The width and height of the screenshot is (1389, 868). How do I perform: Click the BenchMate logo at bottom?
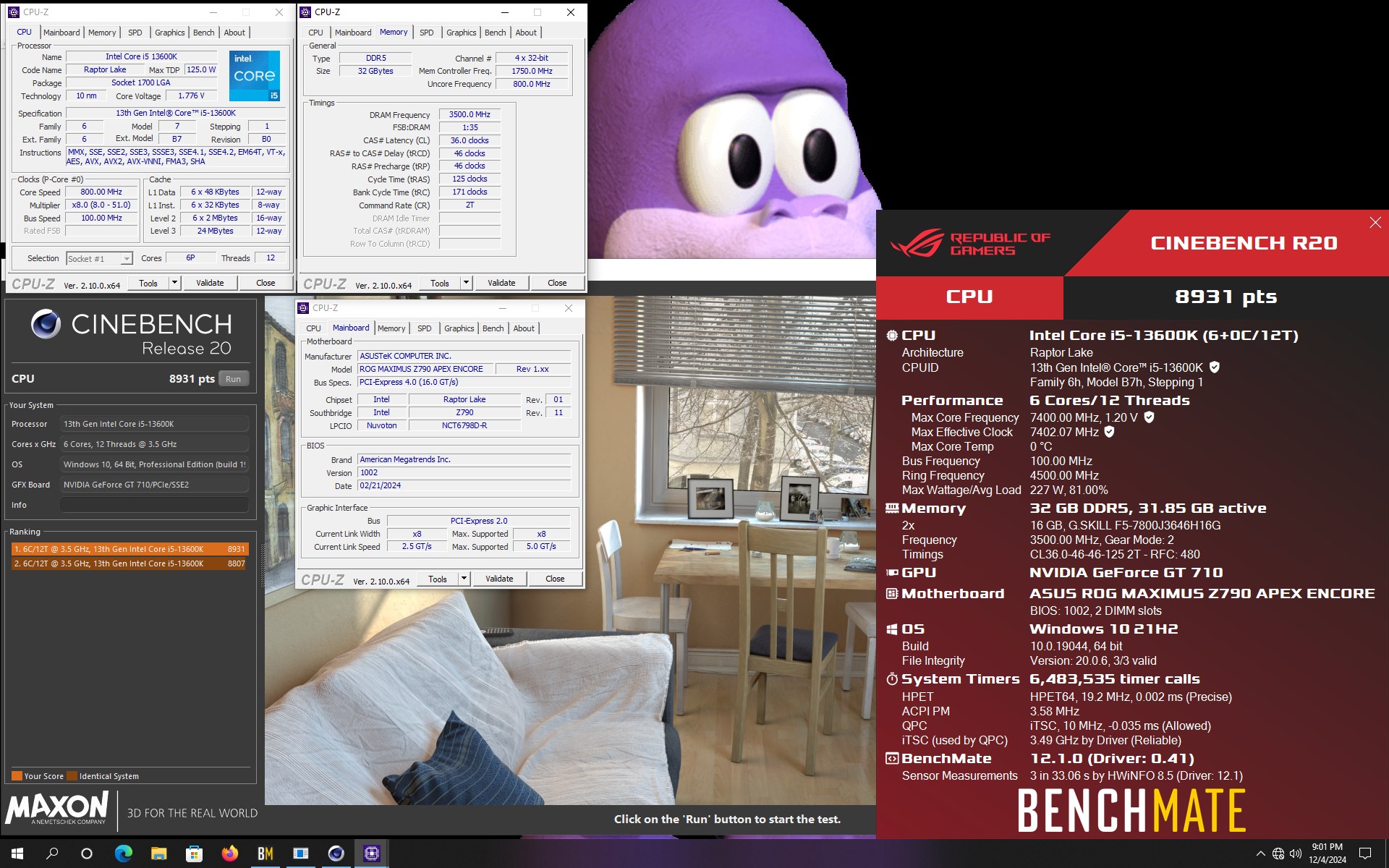[1131, 810]
